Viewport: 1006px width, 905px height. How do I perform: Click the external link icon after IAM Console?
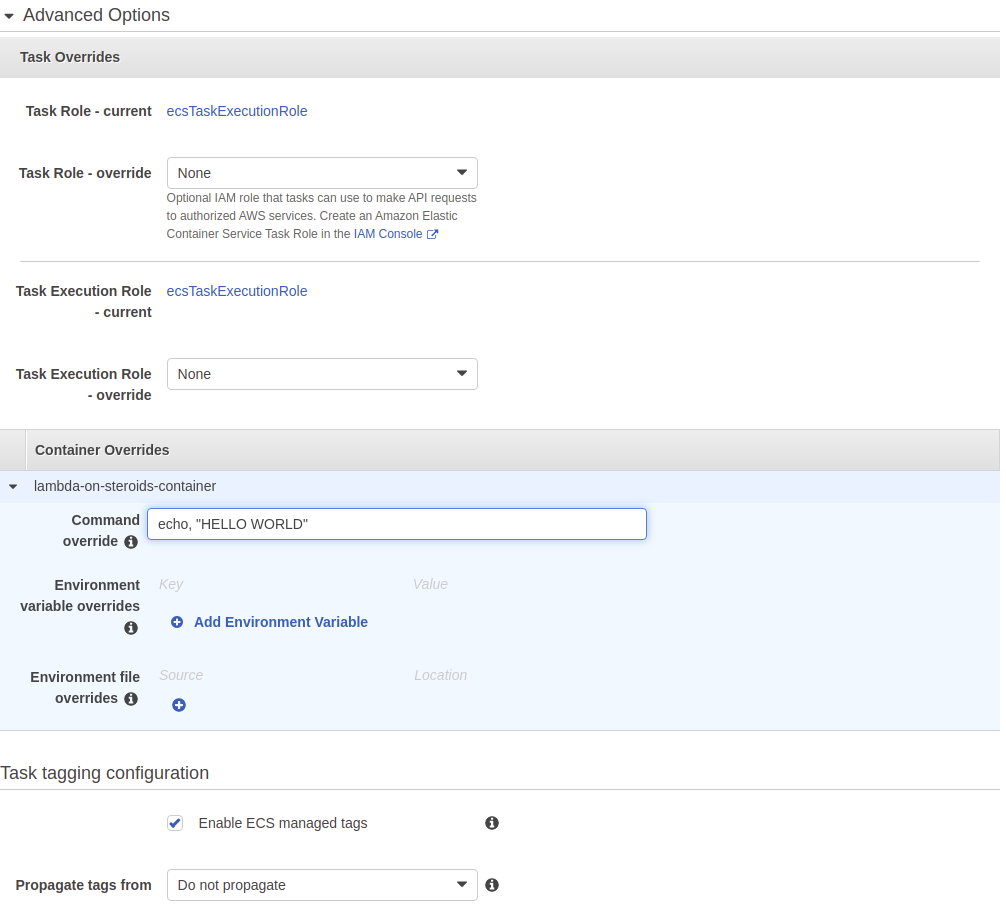[x=433, y=234]
